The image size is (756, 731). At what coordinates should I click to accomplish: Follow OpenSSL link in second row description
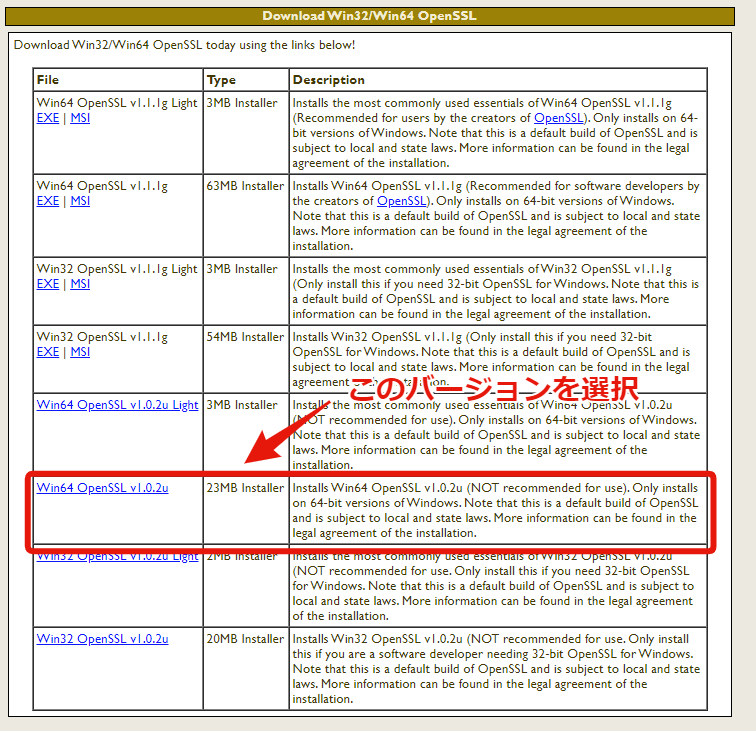tap(402, 201)
